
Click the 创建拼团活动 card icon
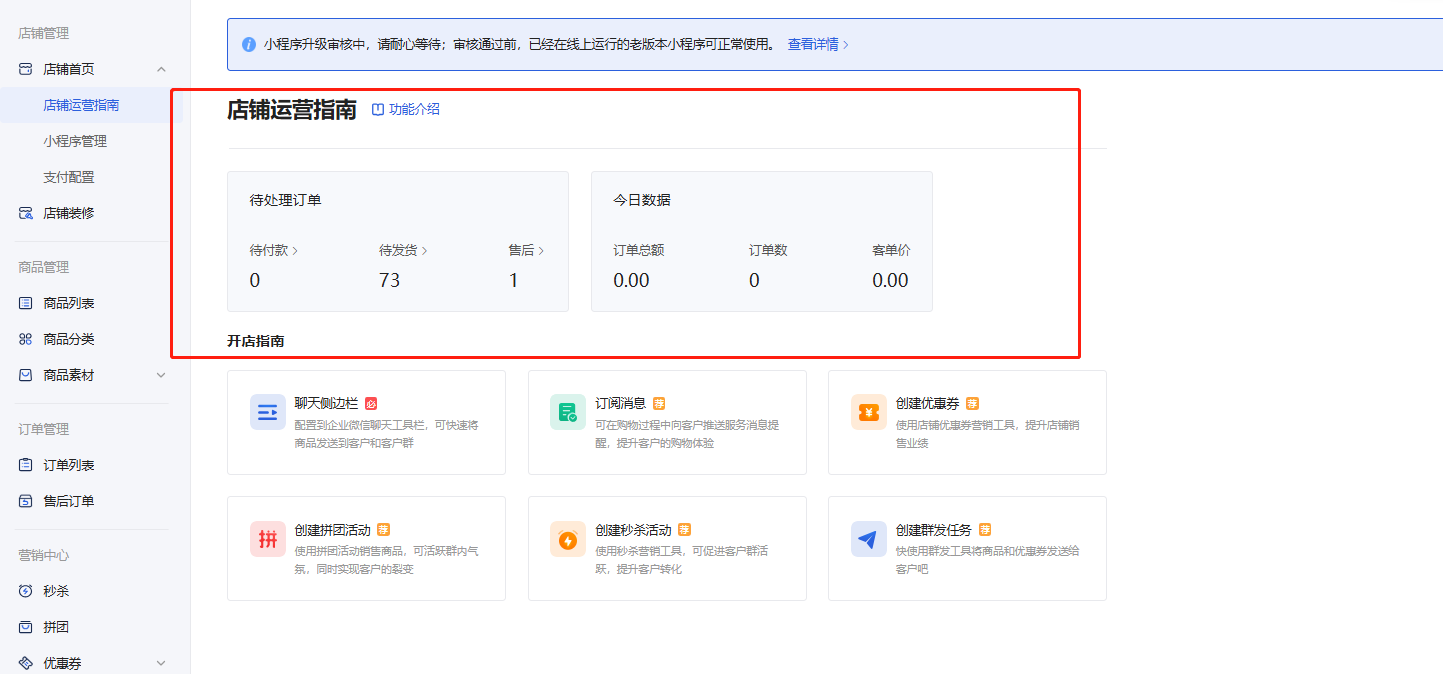pos(268,539)
